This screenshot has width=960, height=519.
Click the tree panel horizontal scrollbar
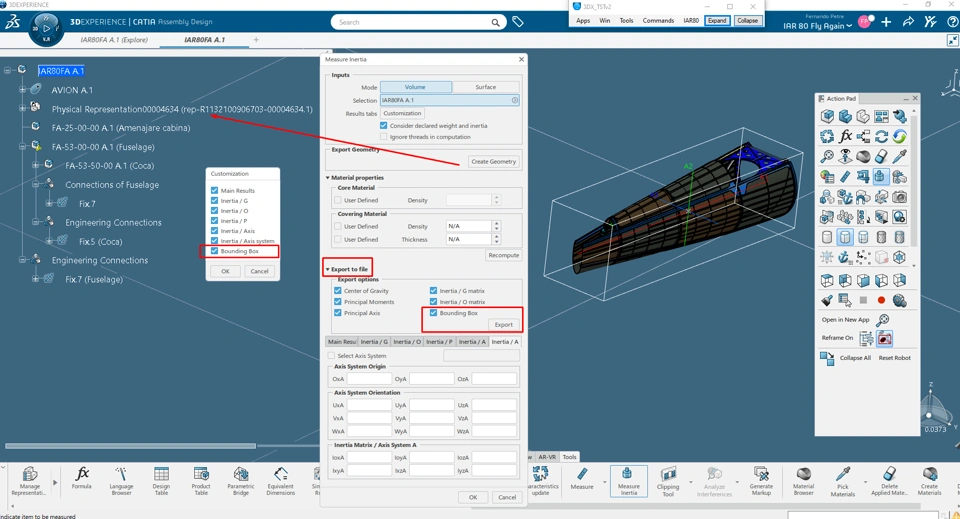pos(130,446)
